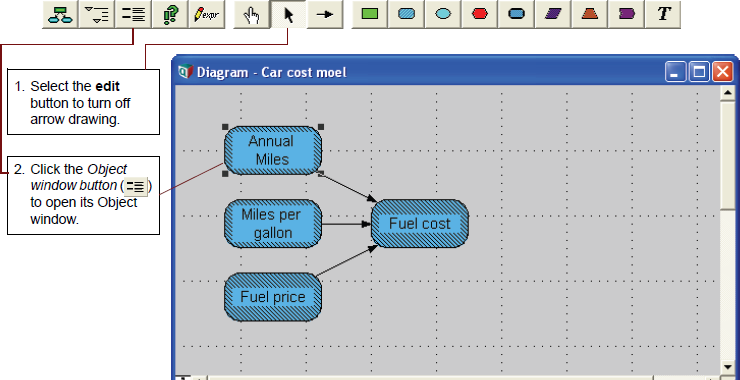Click the Fuel cost node
This screenshot has height=380, width=740.
[x=420, y=224]
